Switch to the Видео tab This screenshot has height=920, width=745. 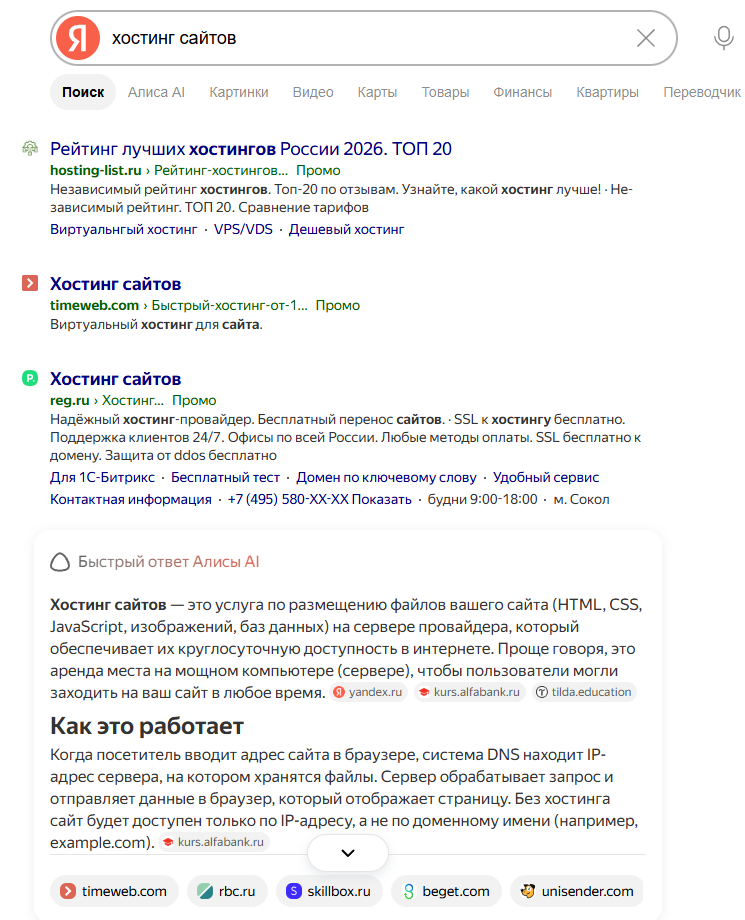click(313, 92)
